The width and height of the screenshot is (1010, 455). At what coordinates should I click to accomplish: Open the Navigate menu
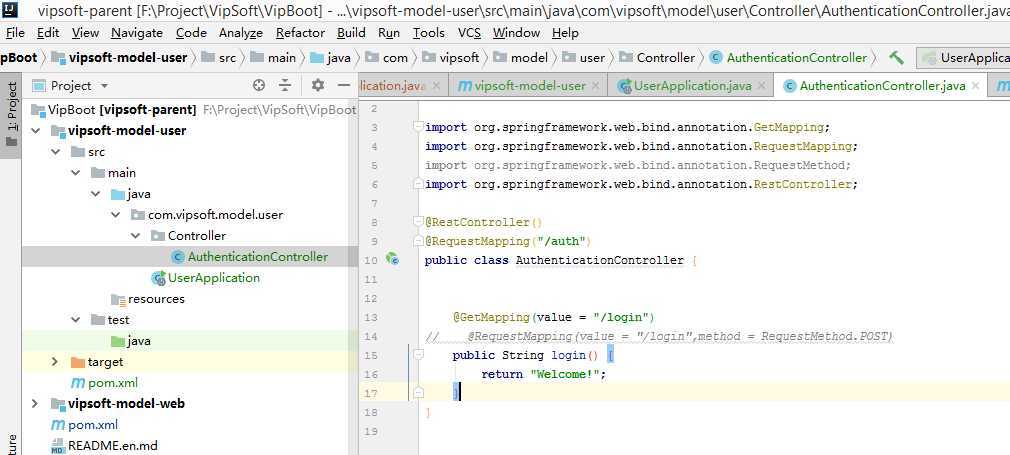(x=137, y=33)
